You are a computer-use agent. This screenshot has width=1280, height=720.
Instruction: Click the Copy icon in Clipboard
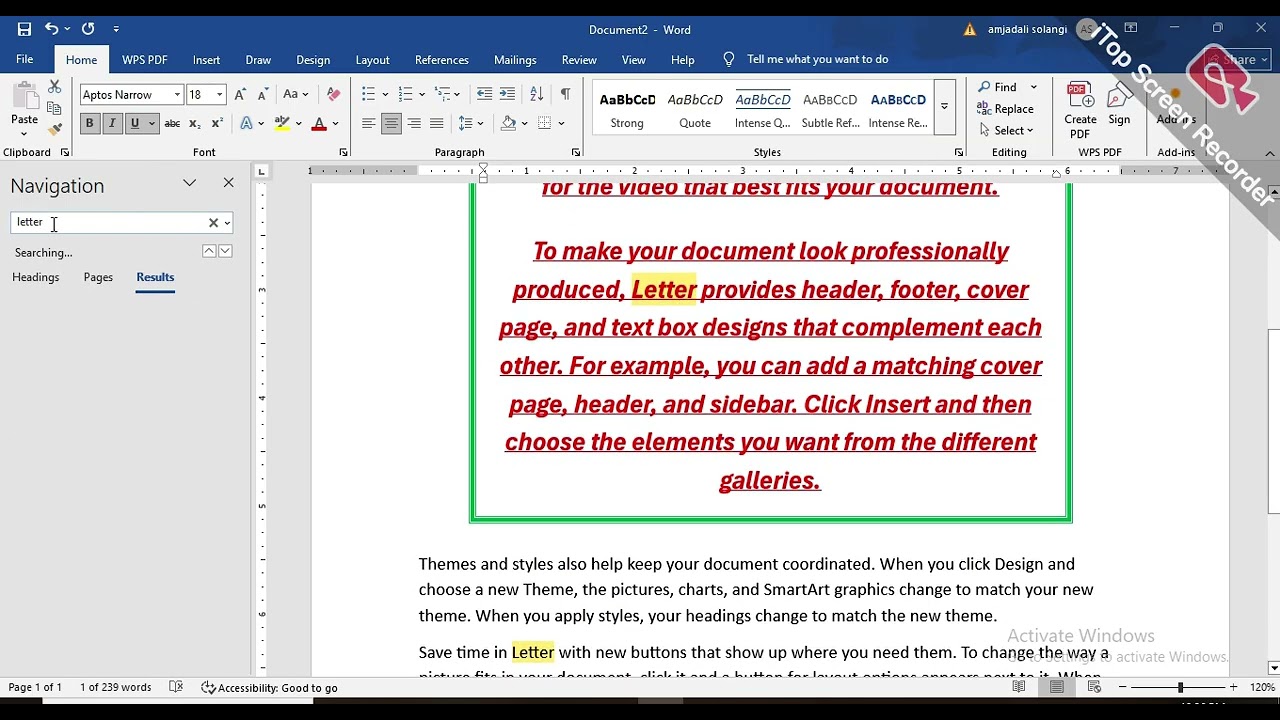[54, 108]
